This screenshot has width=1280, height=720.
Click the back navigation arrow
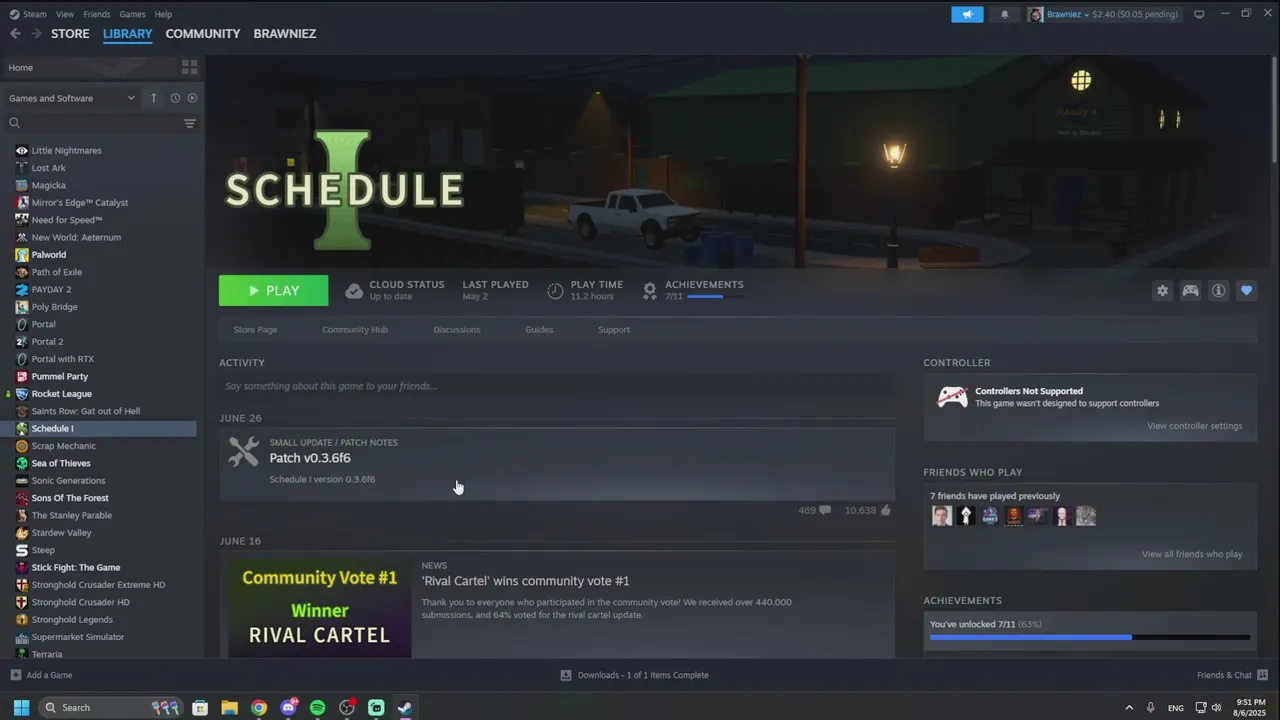tap(15, 33)
